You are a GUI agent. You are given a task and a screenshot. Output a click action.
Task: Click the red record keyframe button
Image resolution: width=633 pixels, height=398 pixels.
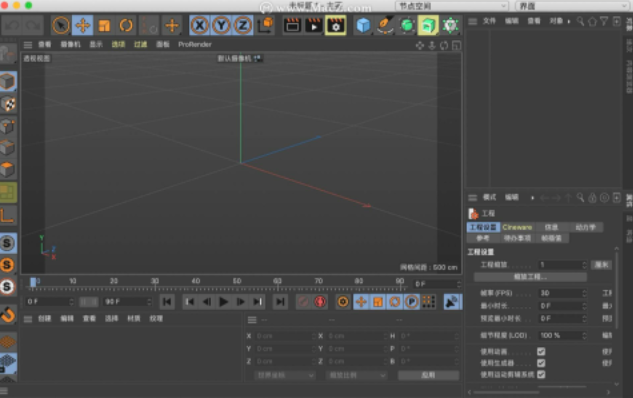[320, 302]
